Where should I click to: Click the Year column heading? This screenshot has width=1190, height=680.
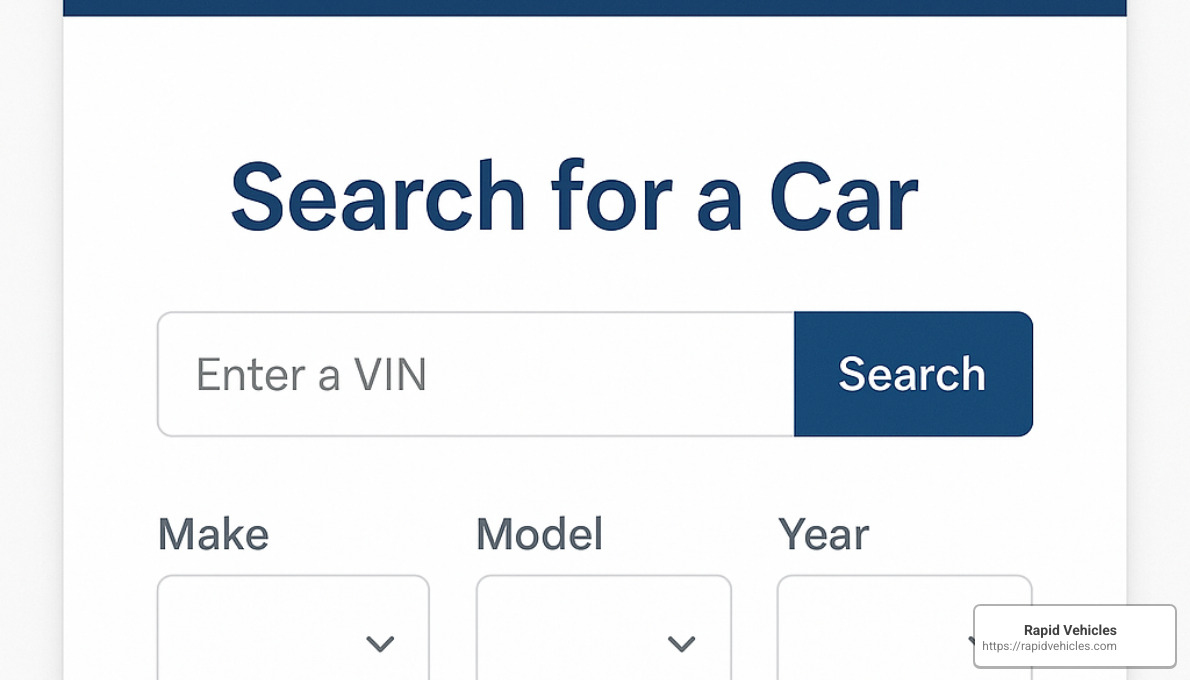pyautogui.click(x=823, y=534)
